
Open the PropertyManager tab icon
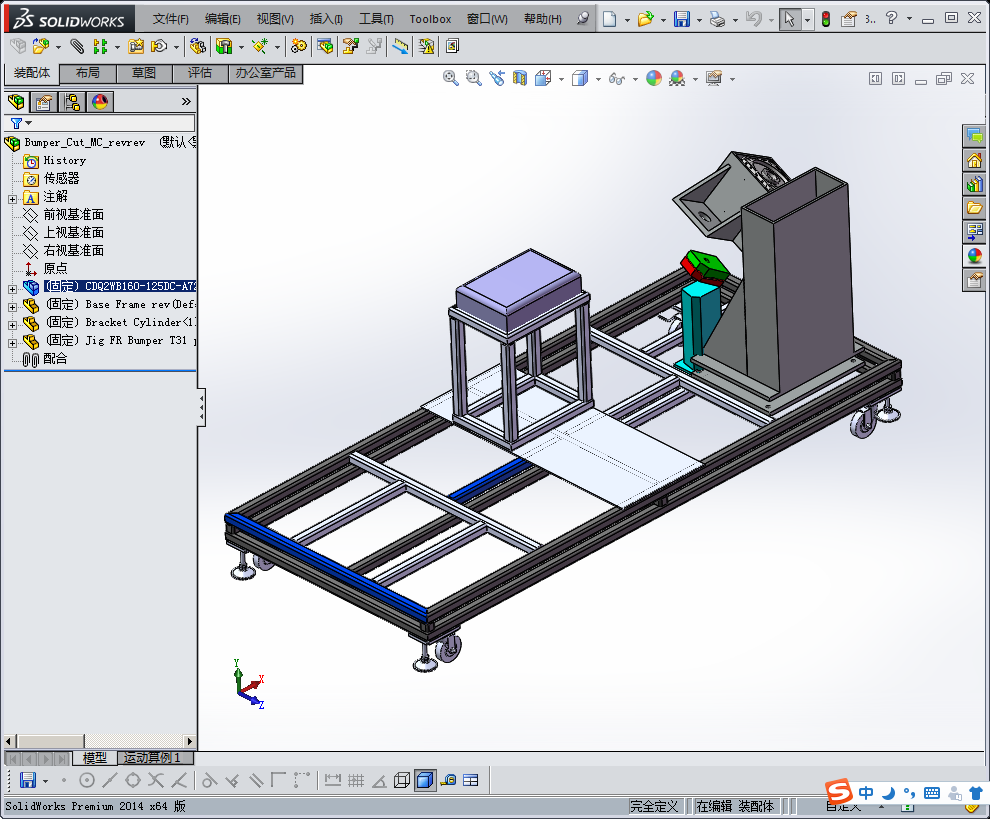coord(44,101)
